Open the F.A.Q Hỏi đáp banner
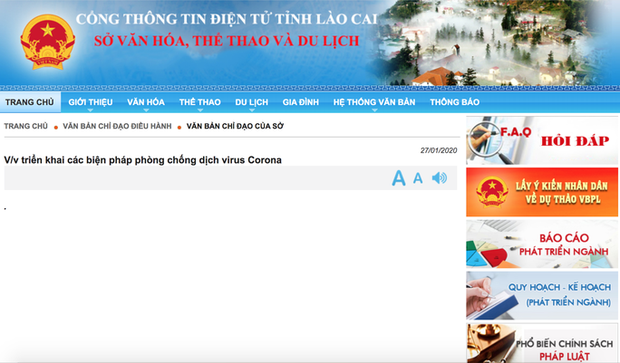 tap(542, 140)
